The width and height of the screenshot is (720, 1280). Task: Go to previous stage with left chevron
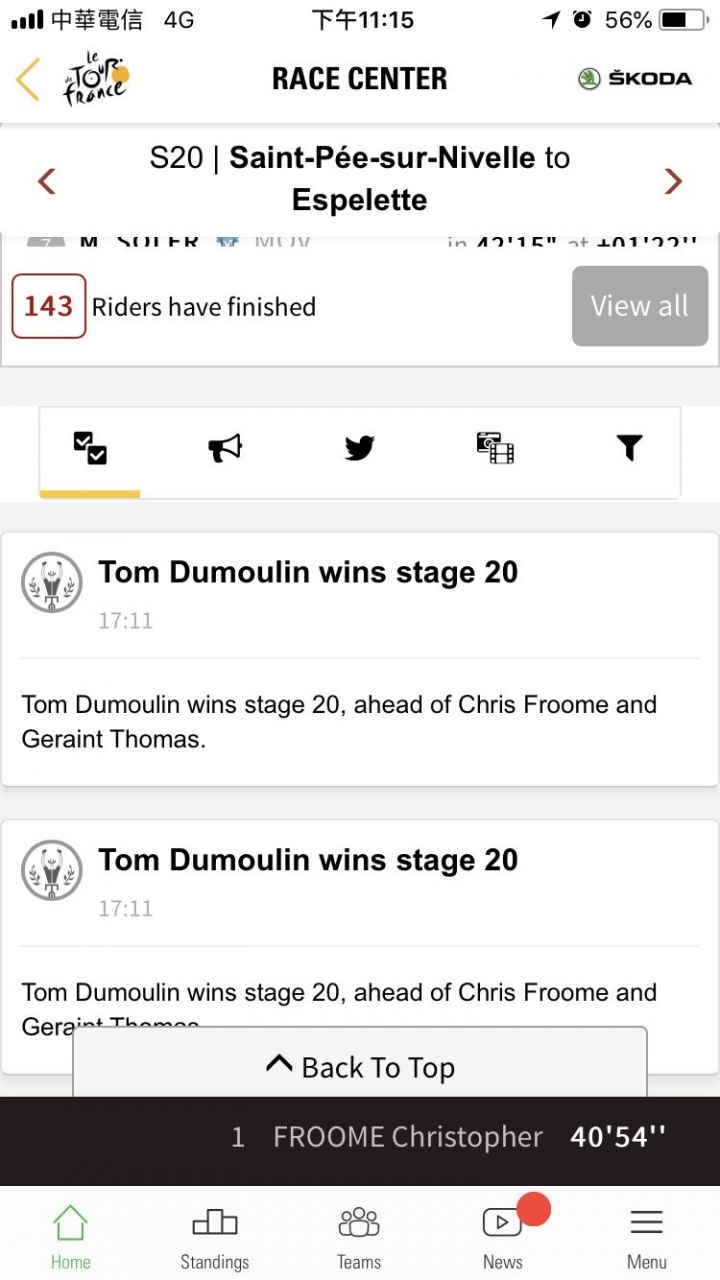(x=46, y=181)
